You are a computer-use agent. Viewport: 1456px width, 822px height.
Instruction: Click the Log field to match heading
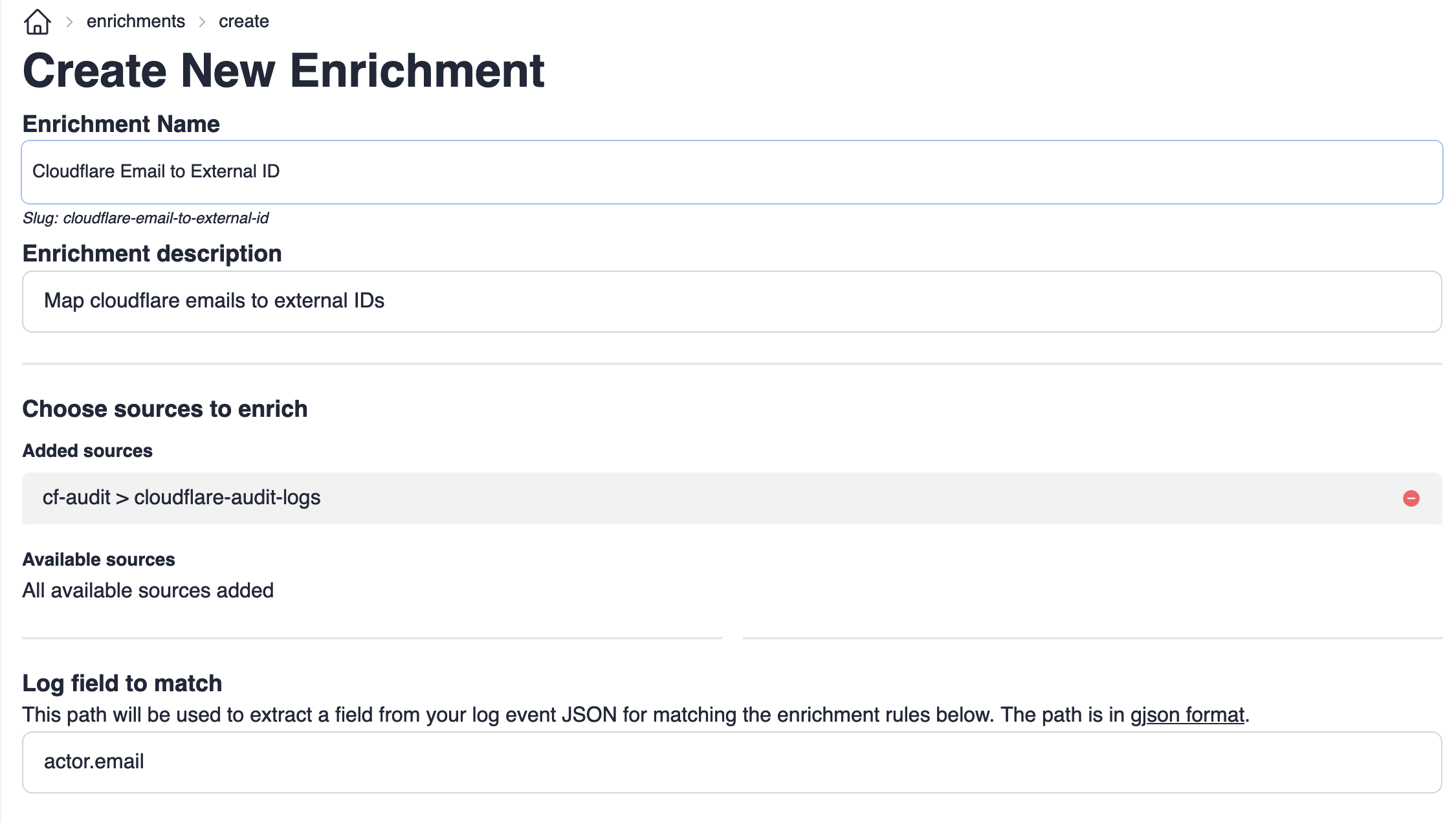coord(122,683)
